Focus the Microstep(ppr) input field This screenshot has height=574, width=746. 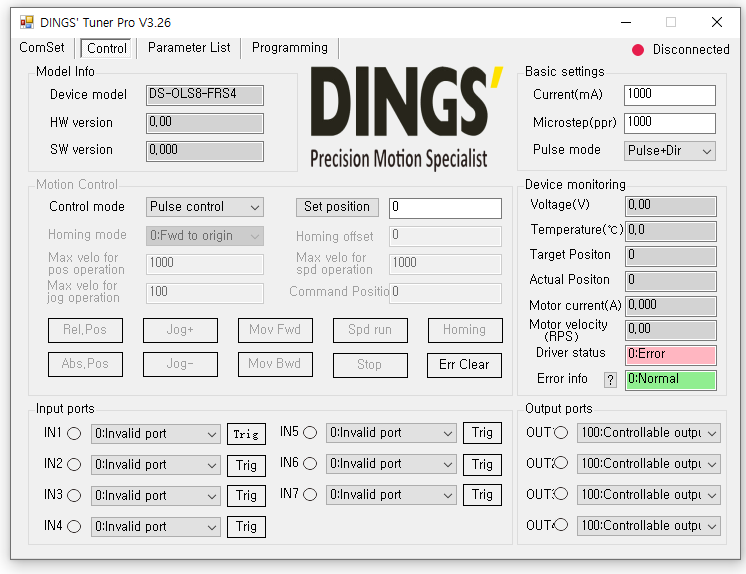click(669, 123)
